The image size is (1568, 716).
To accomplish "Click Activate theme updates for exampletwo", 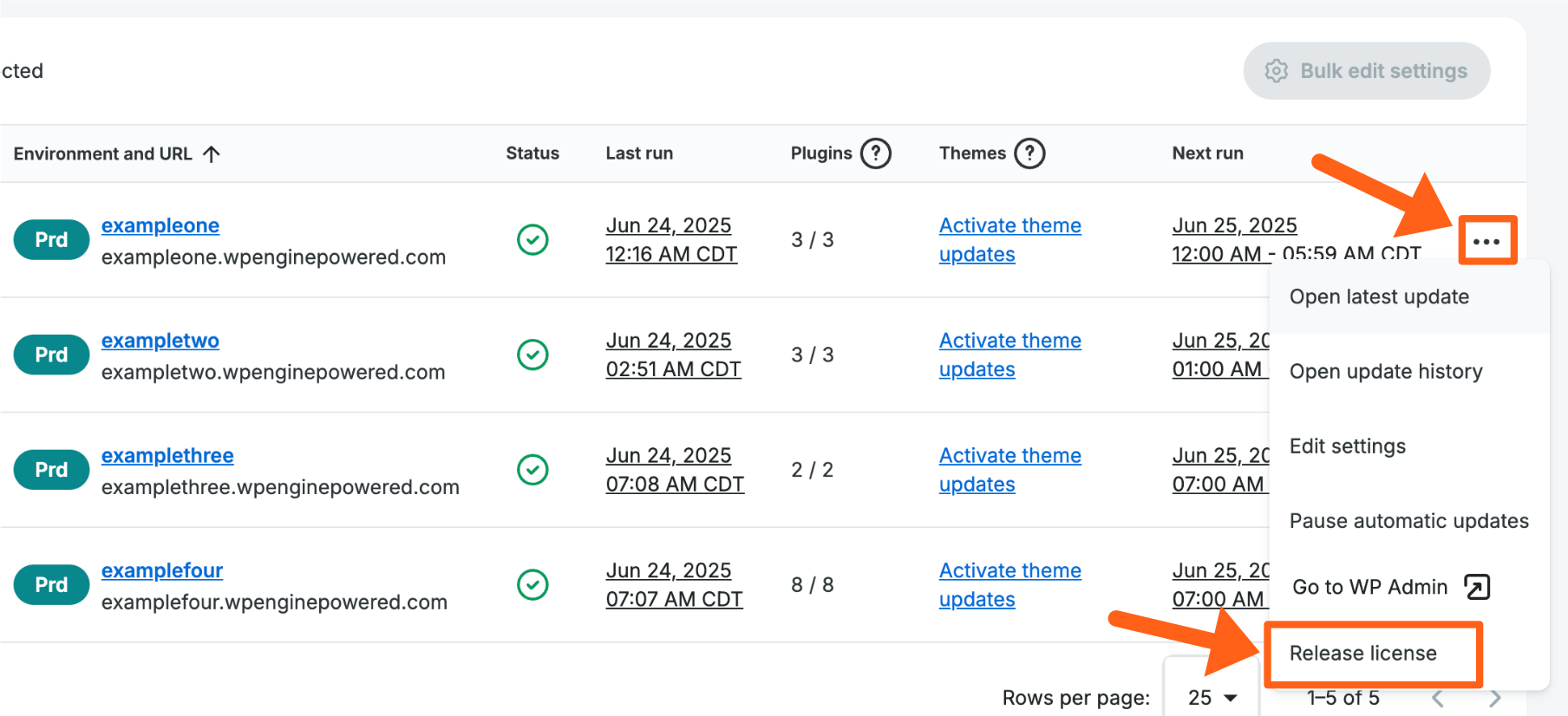I will pyautogui.click(x=1009, y=355).
